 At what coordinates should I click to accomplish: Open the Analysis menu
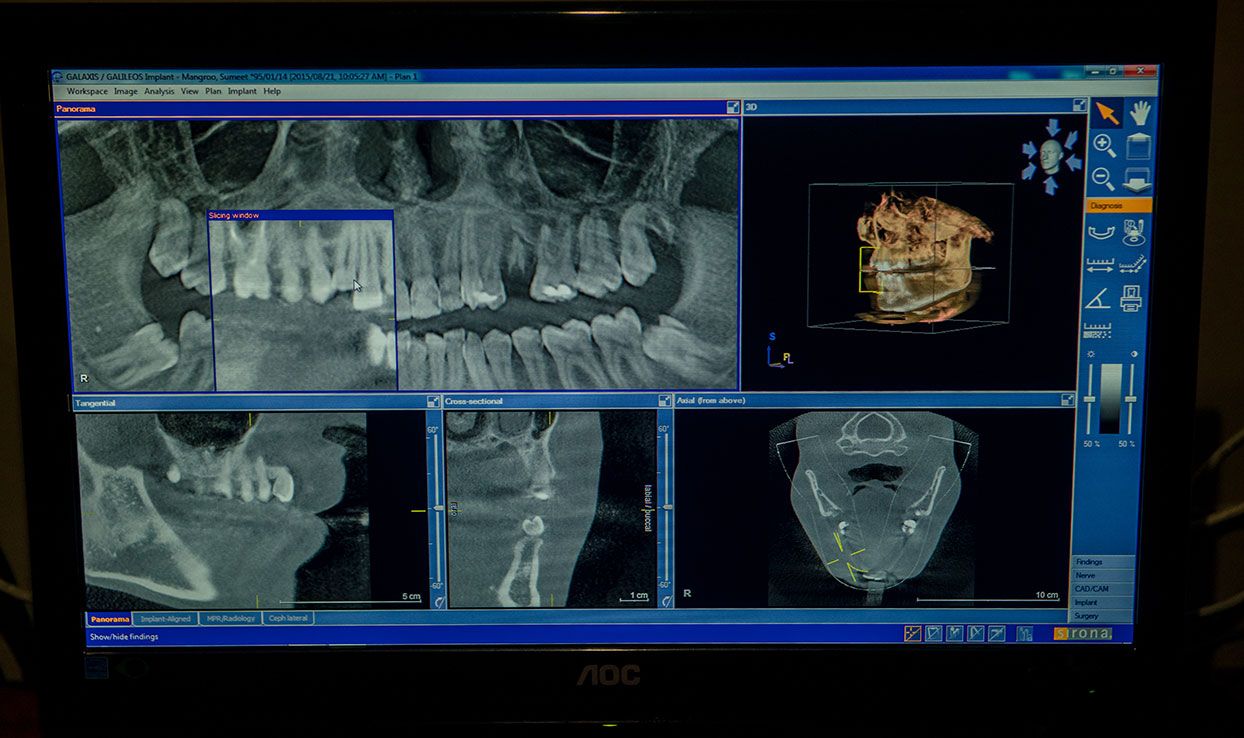point(159,91)
